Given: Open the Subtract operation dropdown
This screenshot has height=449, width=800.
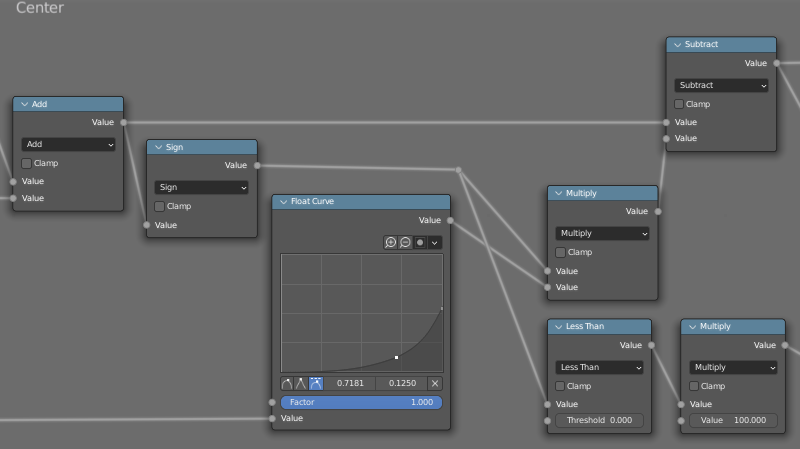Looking at the screenshot, I should click(x=721, y=86).
